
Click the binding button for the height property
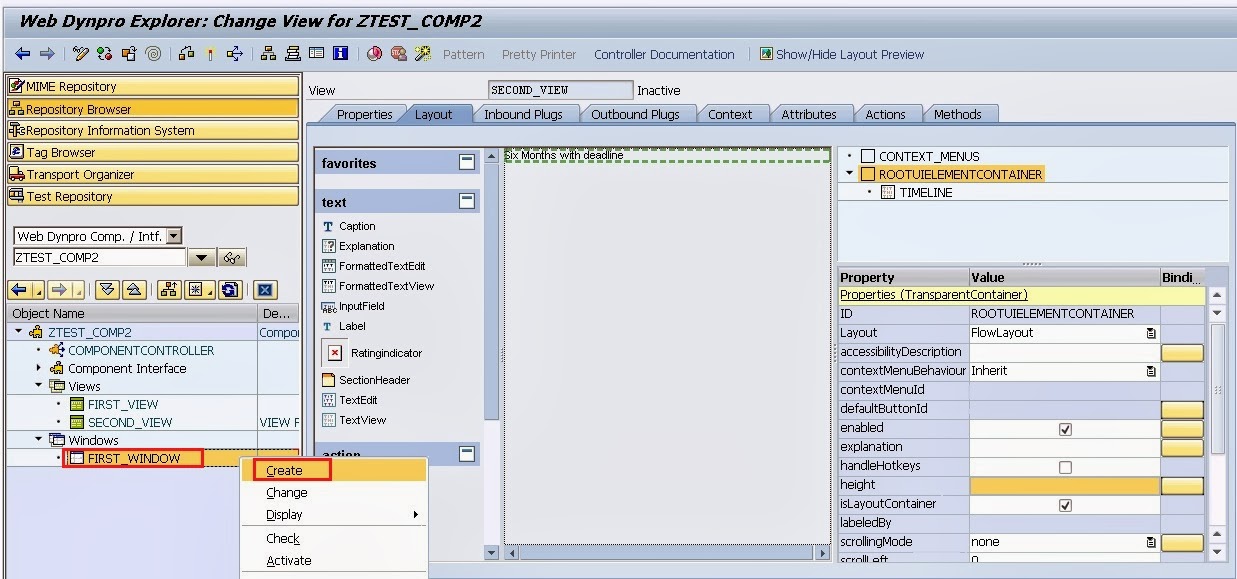[x=1182, y=485]
